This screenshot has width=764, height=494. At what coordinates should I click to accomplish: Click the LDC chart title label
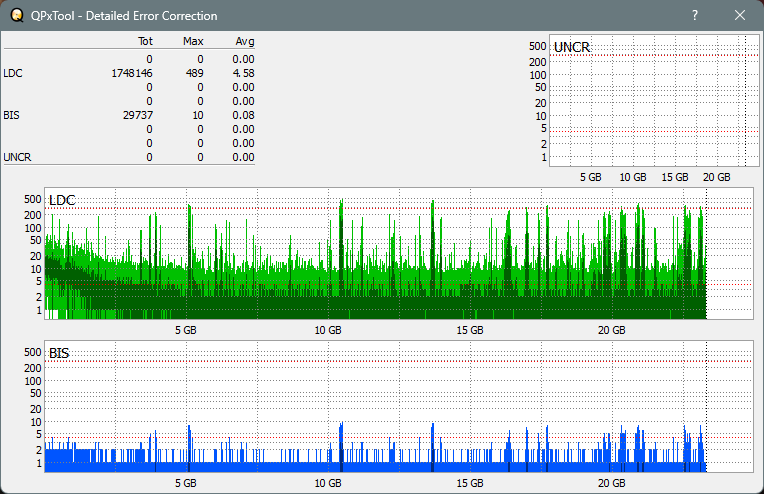62,200
